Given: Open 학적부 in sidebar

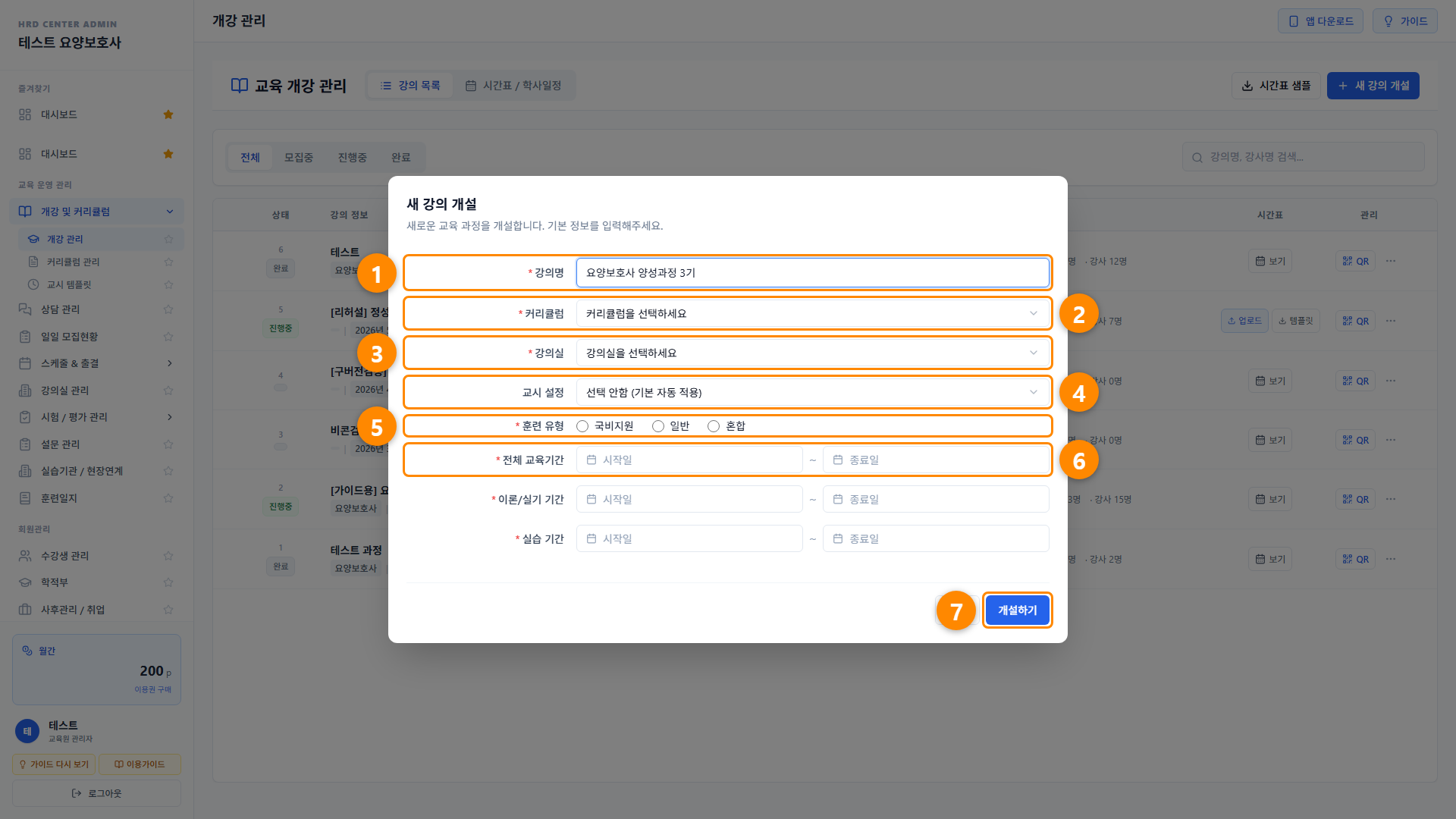Looking at the screenshot, I should click(54, 582).
